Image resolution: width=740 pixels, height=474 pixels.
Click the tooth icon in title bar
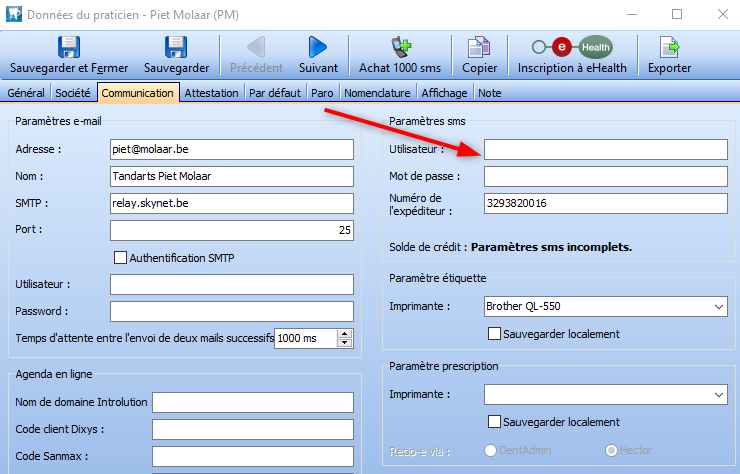(x=13, y=14)
